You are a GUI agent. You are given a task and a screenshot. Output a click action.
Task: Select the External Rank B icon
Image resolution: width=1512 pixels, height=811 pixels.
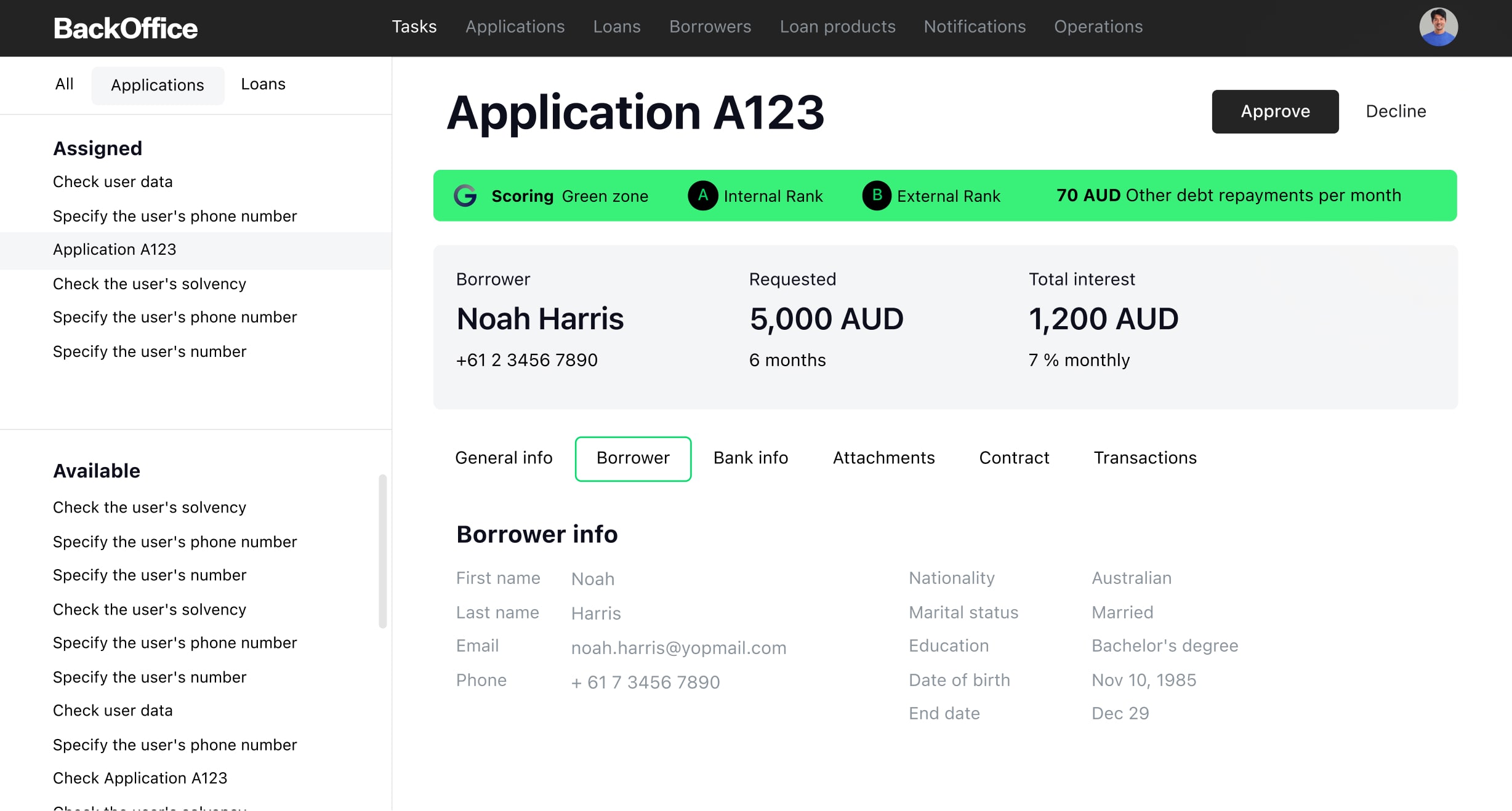click(877, 195)
